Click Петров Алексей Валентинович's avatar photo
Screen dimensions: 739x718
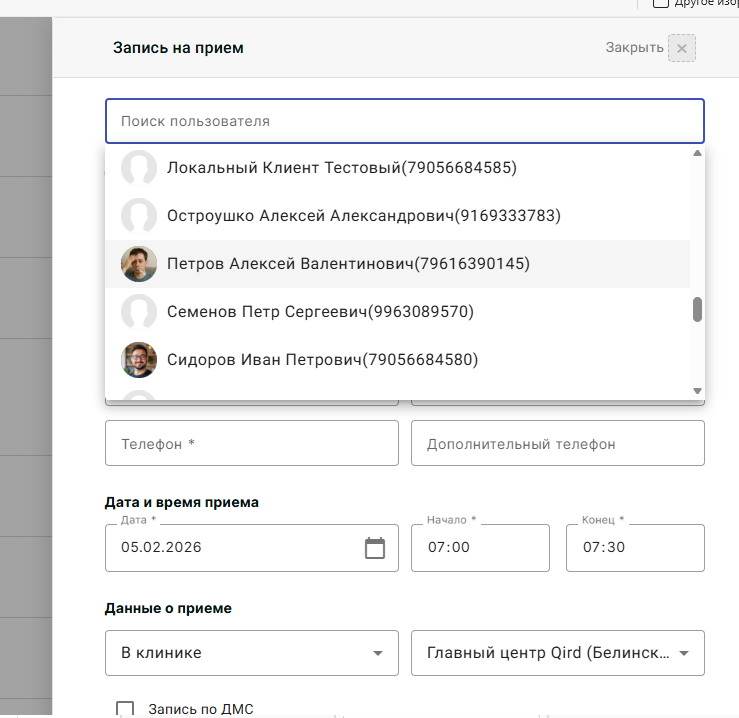click(139, 264)
